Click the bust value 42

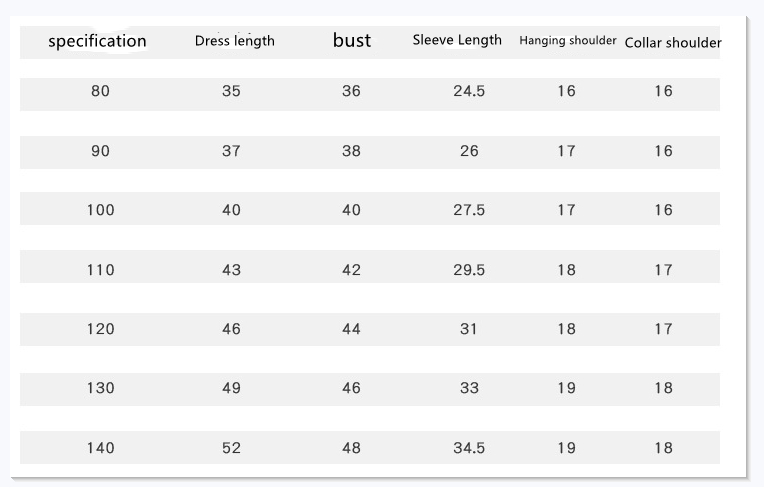pos(351,270)
